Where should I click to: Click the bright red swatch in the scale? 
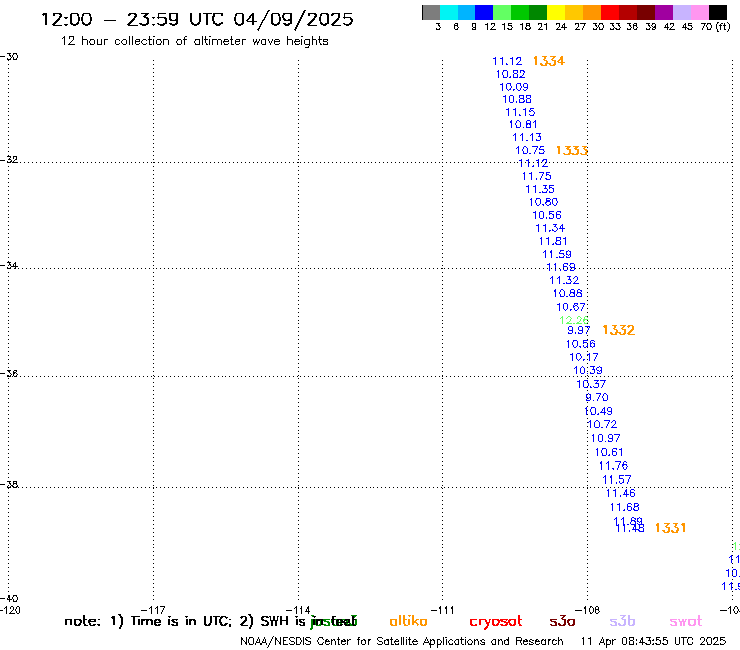[x=610, y=12]
